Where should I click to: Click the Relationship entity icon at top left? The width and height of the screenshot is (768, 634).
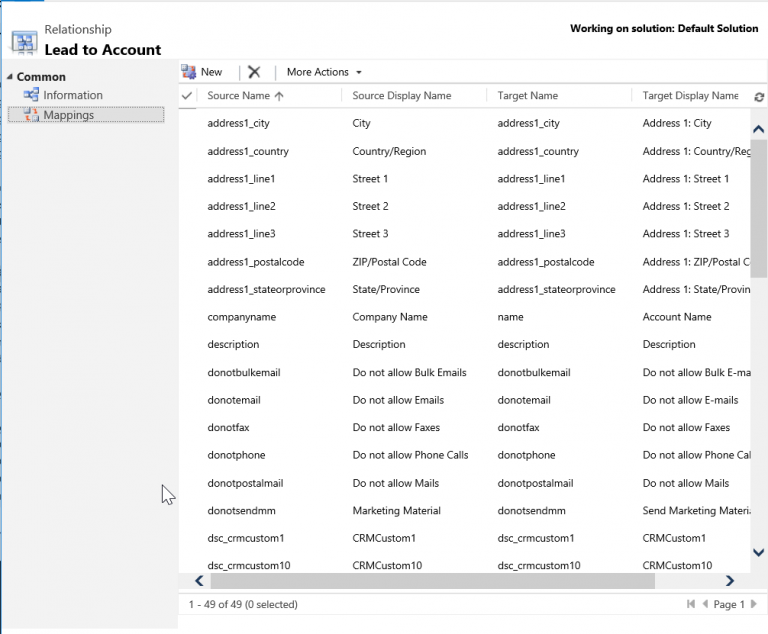point(24,41)
